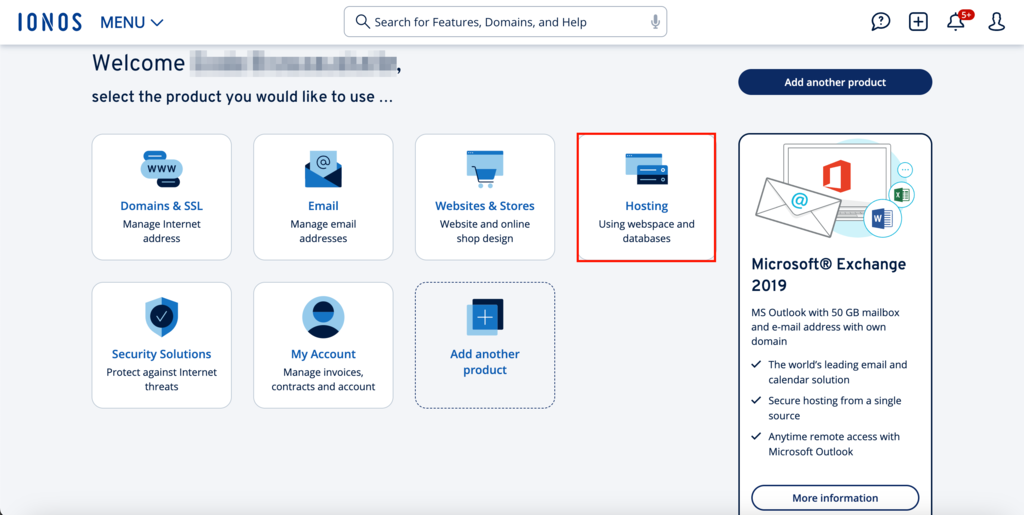Click the Microsoft Exchange 2019 heading
The height and width of the screenshot is (515, 1024).
tap(829, 274)
